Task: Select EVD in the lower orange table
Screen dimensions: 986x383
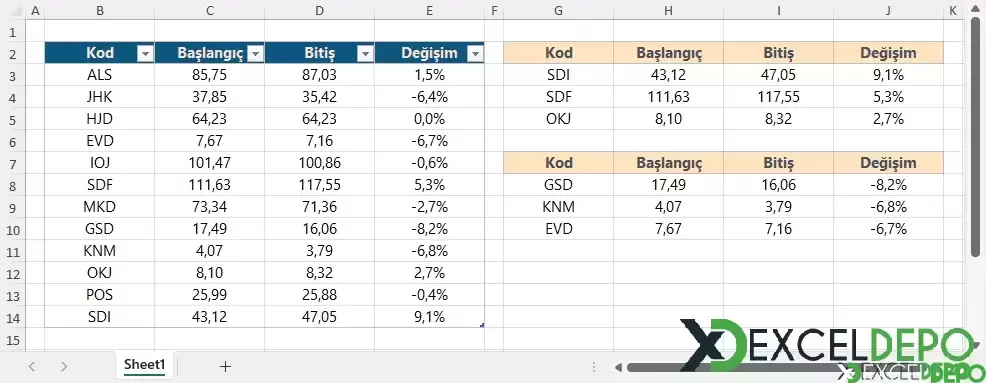Action: pyautogui.click(x=558, y=230)
